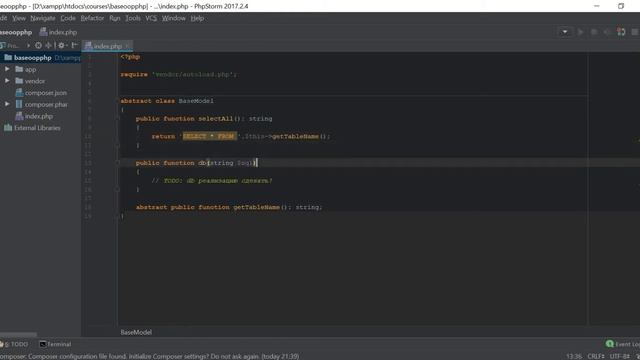Open the Navigate menu
640x360 pixels.
(42, 18)
